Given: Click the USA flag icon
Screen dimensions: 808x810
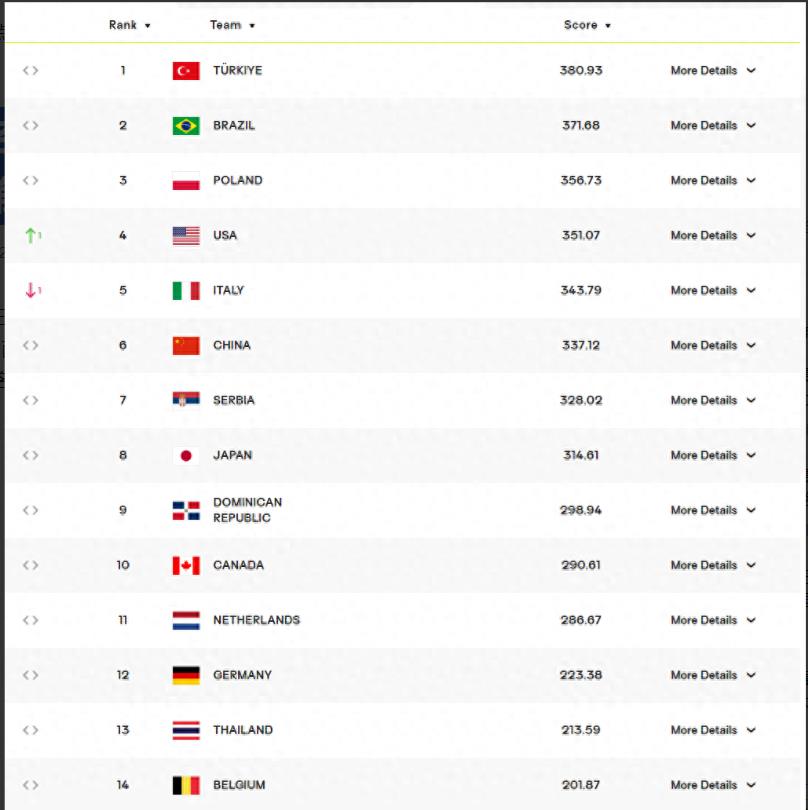Looking at the screenshot, I should tap(186, 236).
